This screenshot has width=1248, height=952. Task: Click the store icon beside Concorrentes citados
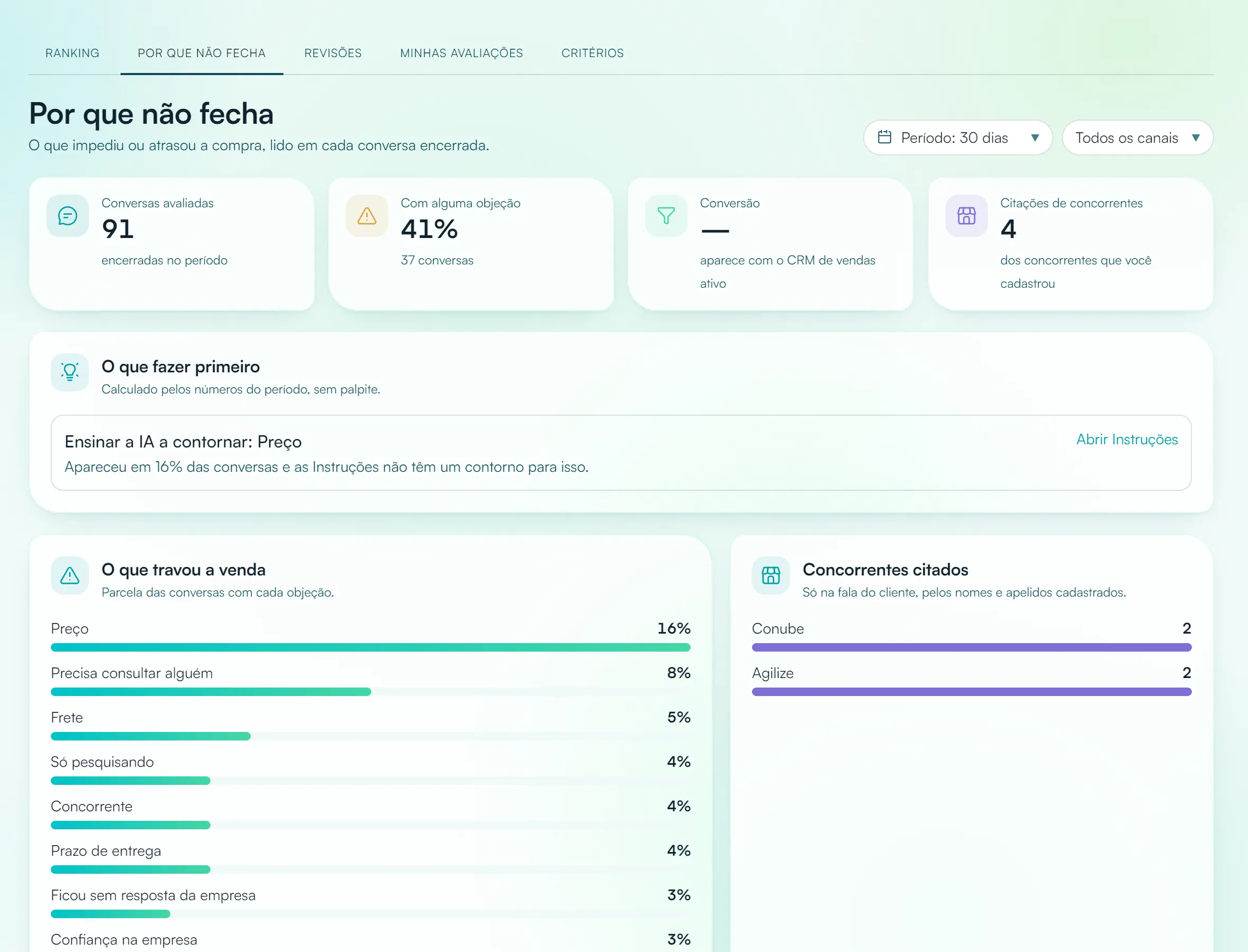pos(770,576)
